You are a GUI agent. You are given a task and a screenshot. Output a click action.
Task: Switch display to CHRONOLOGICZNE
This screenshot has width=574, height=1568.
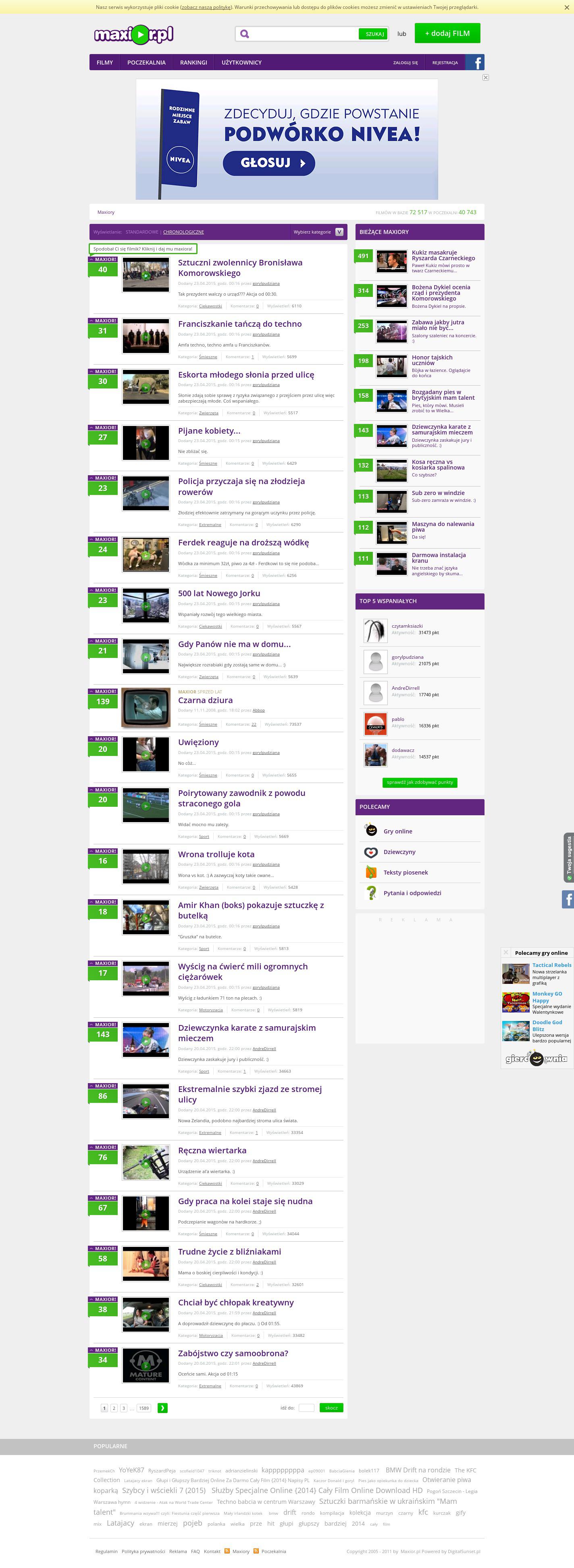(x=183, y=232)
